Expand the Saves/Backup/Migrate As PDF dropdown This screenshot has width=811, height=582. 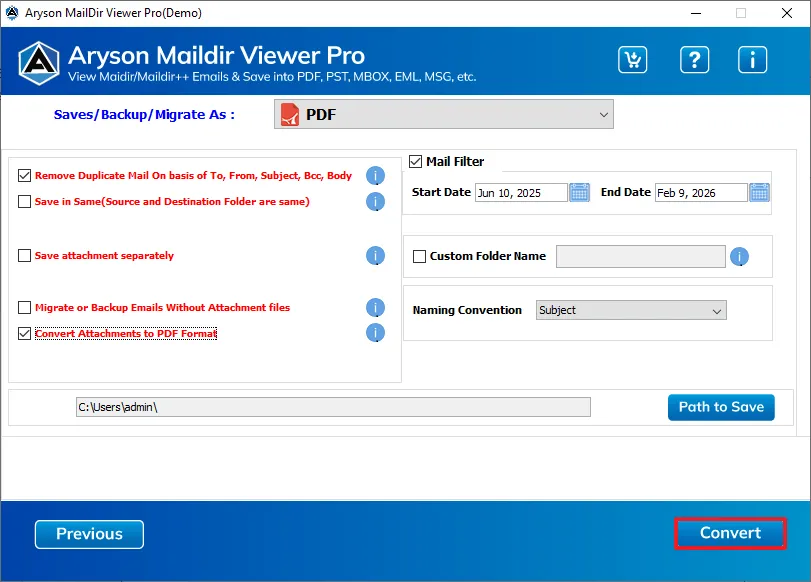point(444,114)
